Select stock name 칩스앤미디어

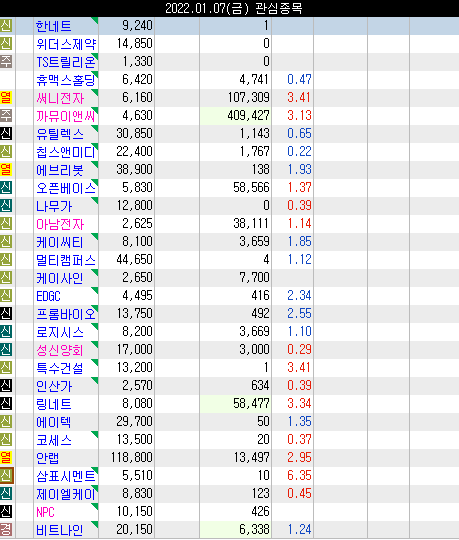click(66, 152)
